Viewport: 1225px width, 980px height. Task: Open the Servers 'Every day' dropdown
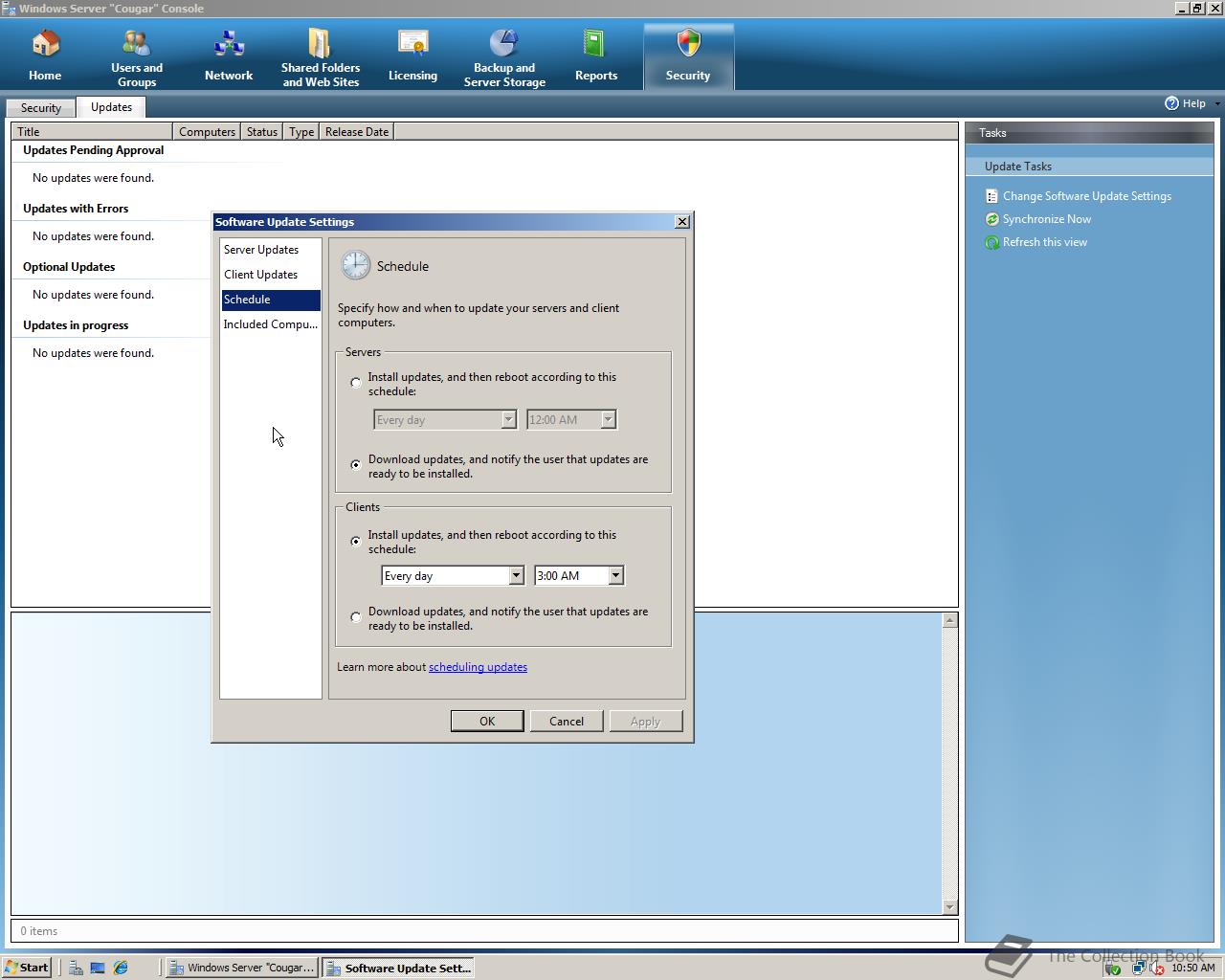click(x=445, y=419)
